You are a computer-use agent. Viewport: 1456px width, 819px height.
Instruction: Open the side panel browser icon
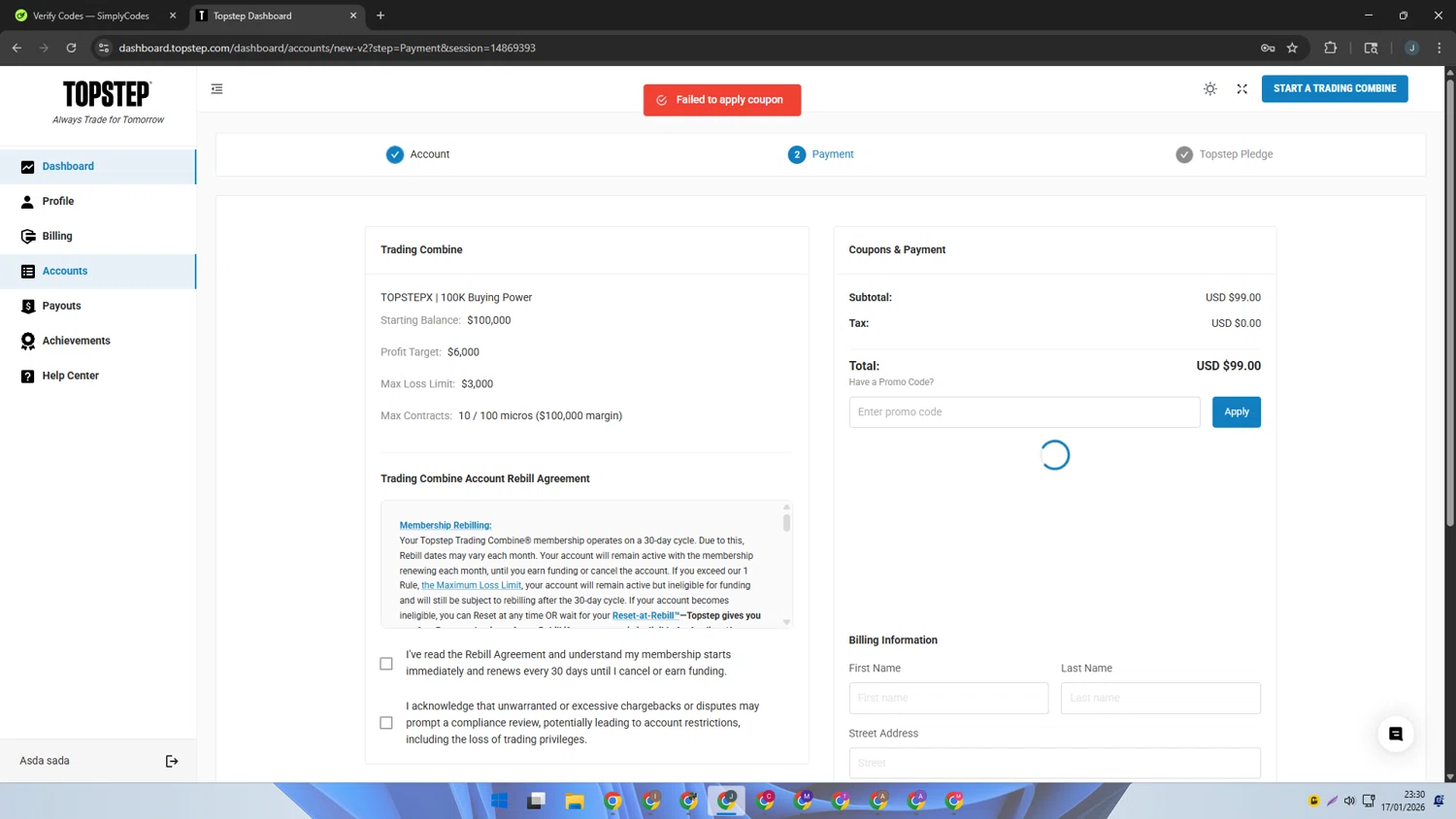pos(1371,48)
